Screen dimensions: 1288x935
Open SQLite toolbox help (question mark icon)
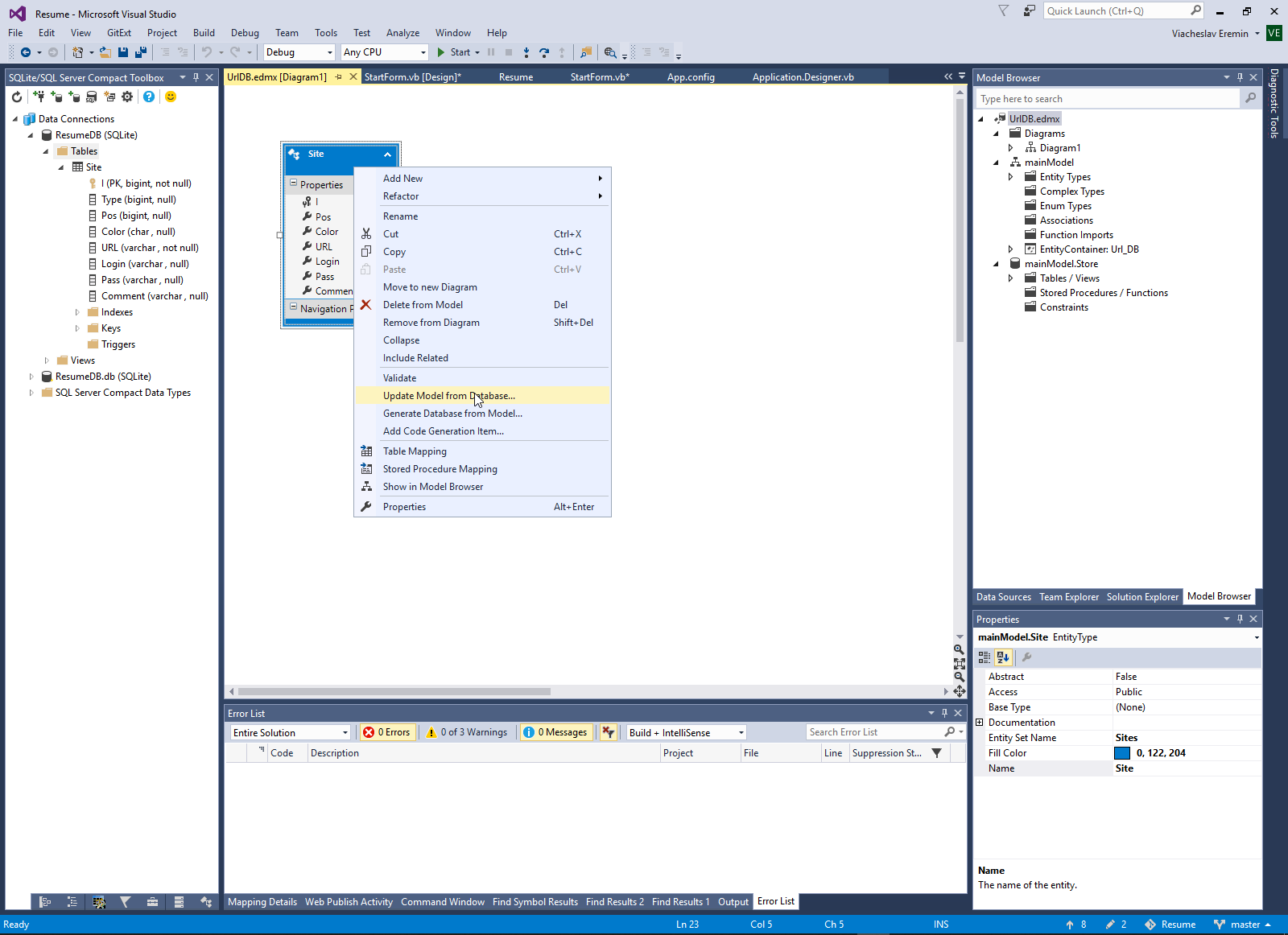[149, 97]
